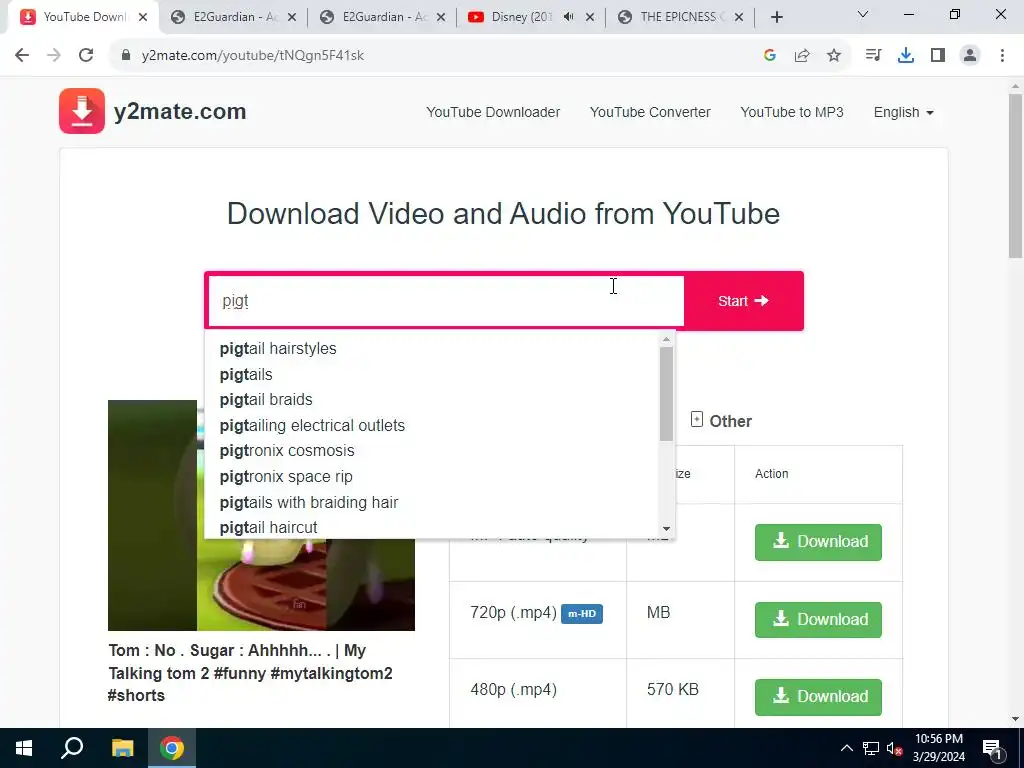Open Windows taskbar search
The image size is (1024, 768).
coord(72,748)
